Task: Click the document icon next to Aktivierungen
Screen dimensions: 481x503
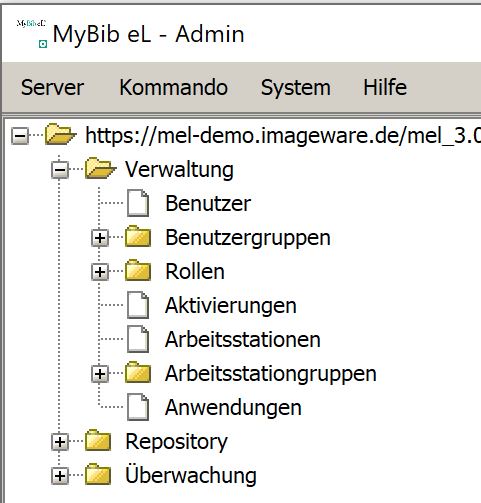Action: [x=138, y=305]
